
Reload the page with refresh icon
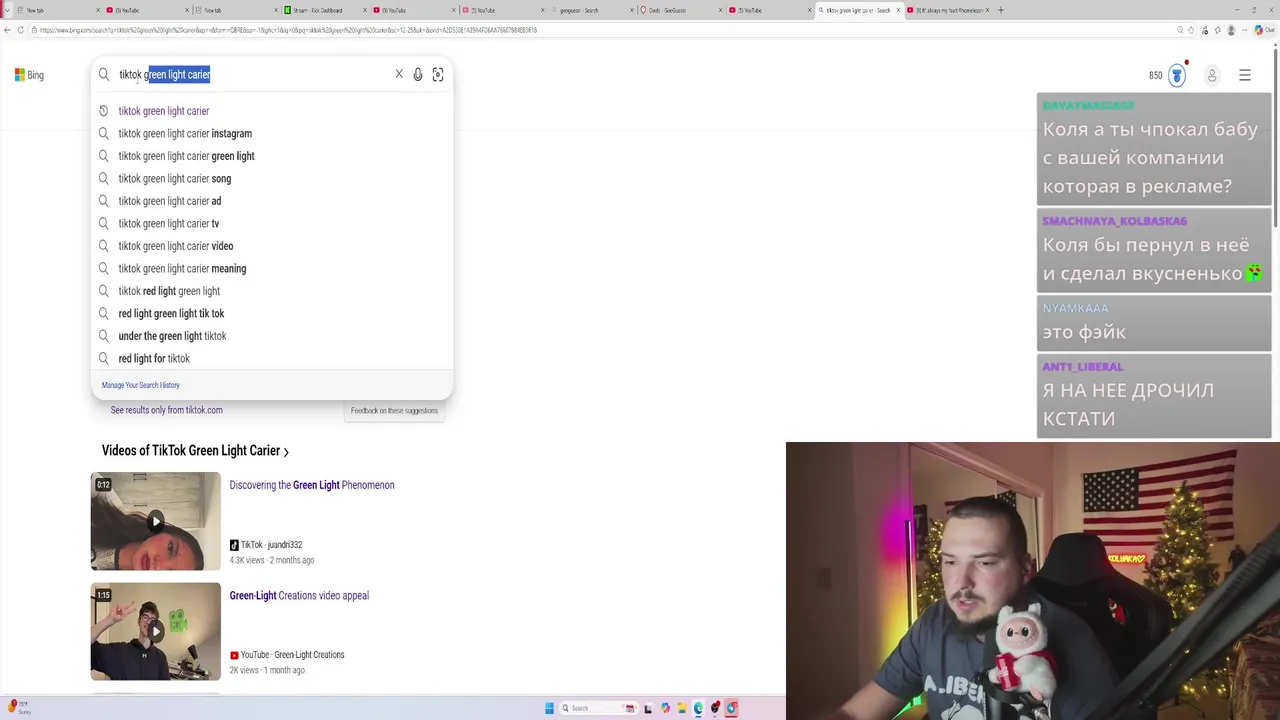point(22,30)
